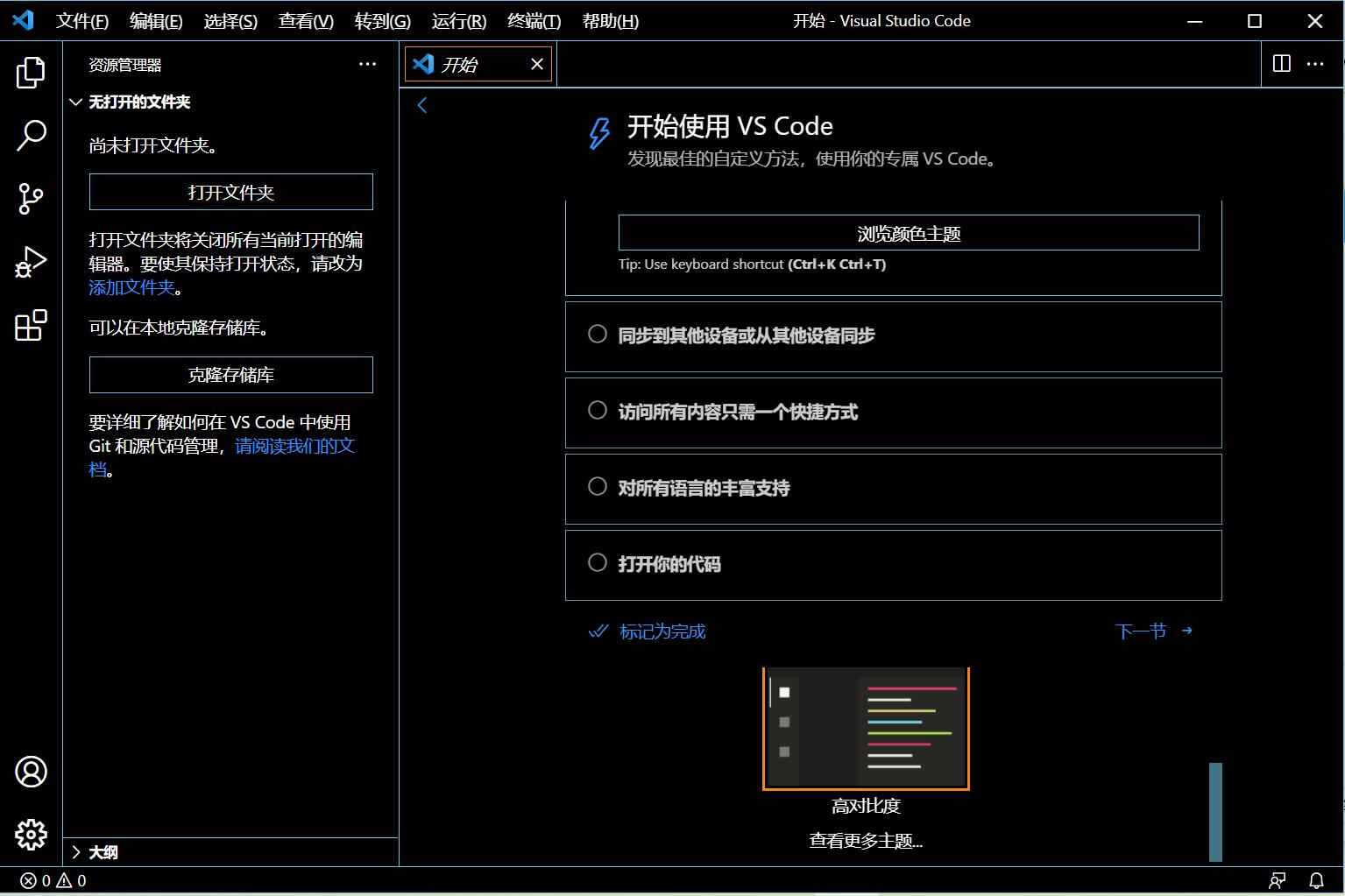Maximize the VS Code window
Viewport: 1345px width, 896px height.
pos(1255,21)
